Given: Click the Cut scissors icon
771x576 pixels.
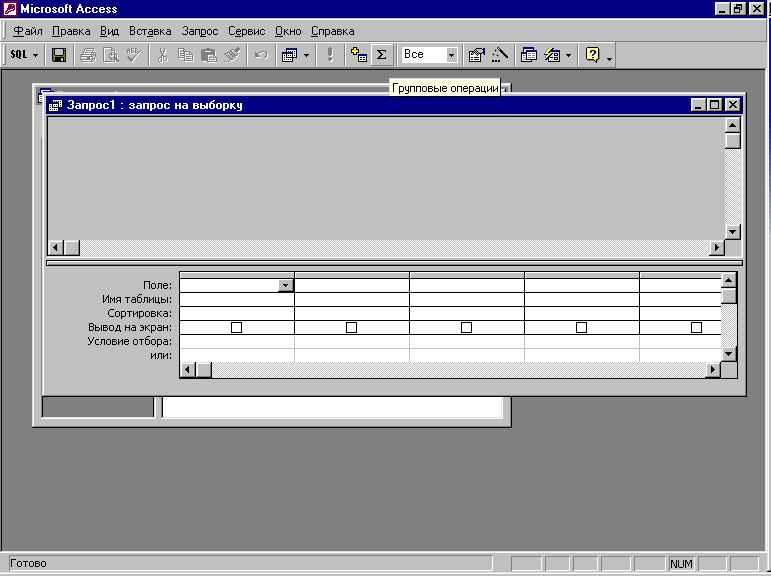Looking at the screenshot, I should pos(163,55).
